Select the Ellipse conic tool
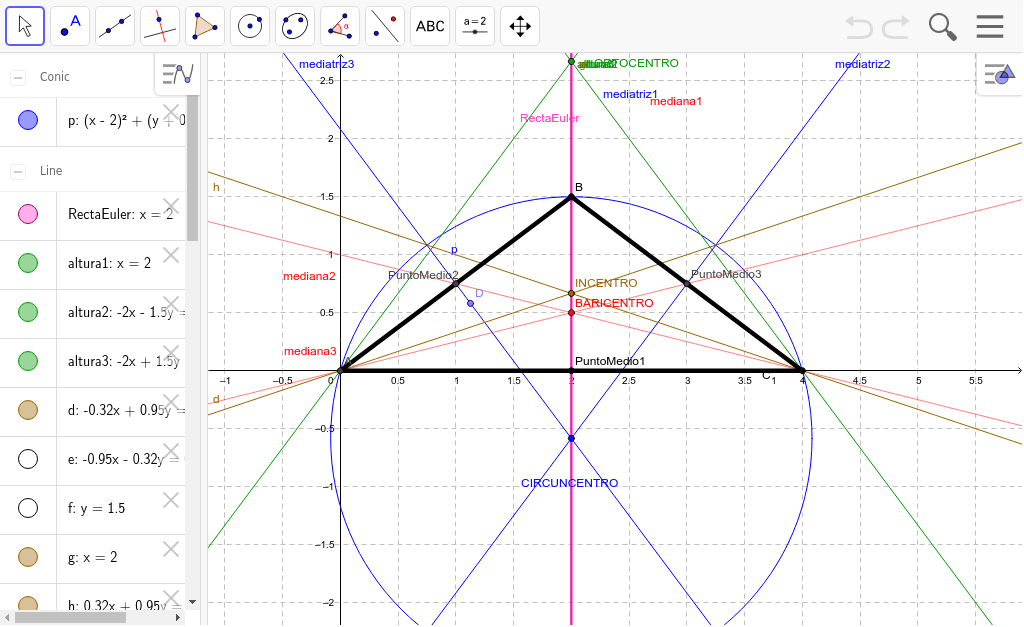Viewport: 1024px width, 627px height. (295, 26)
